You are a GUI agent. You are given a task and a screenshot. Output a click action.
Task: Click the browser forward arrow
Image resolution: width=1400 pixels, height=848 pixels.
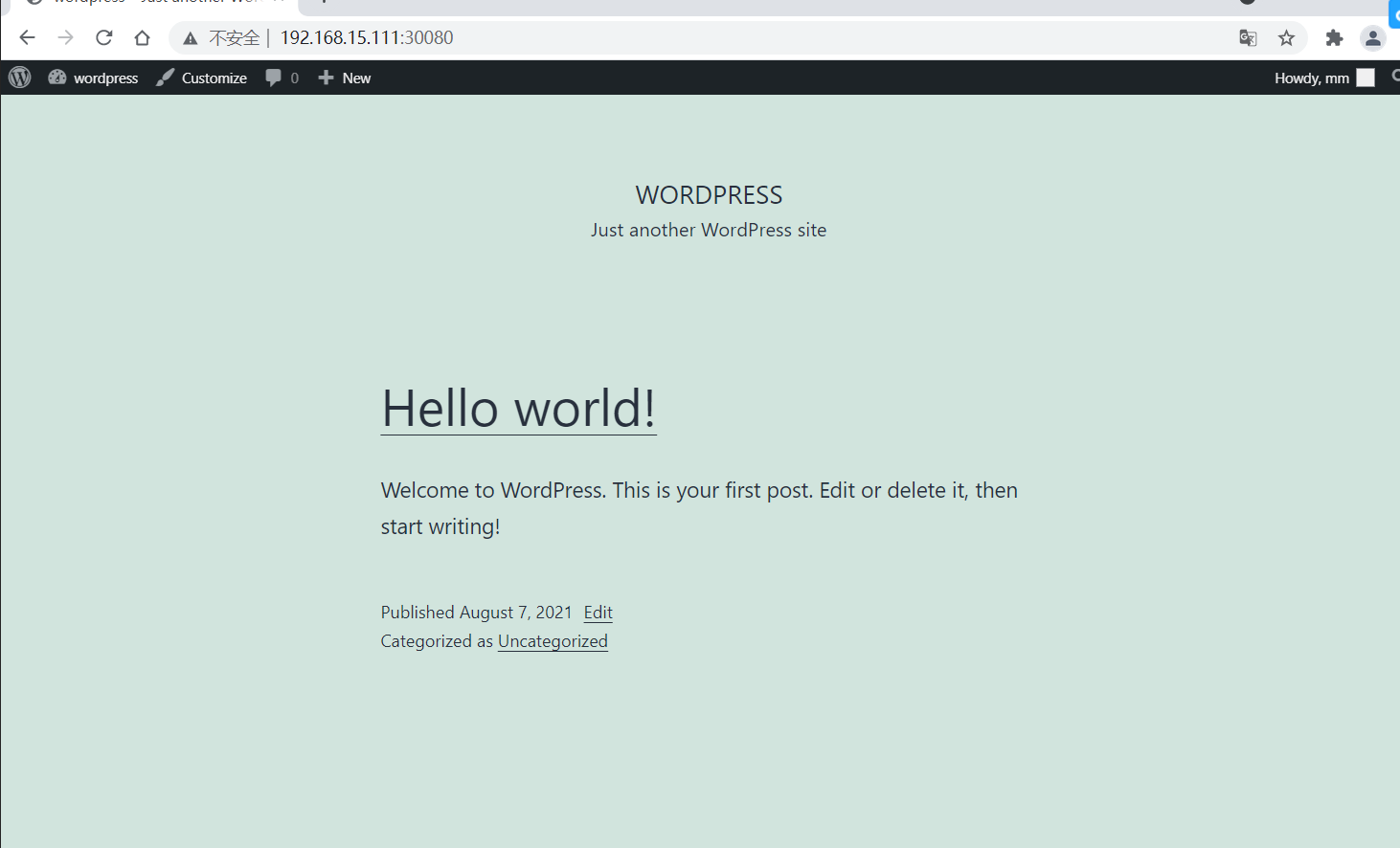(65, 38)
